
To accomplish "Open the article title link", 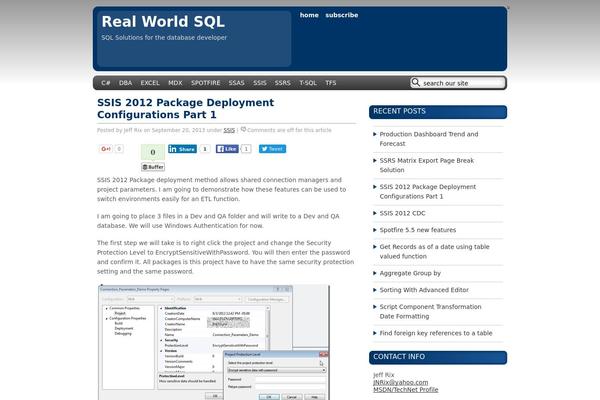I will click(186, 109).
